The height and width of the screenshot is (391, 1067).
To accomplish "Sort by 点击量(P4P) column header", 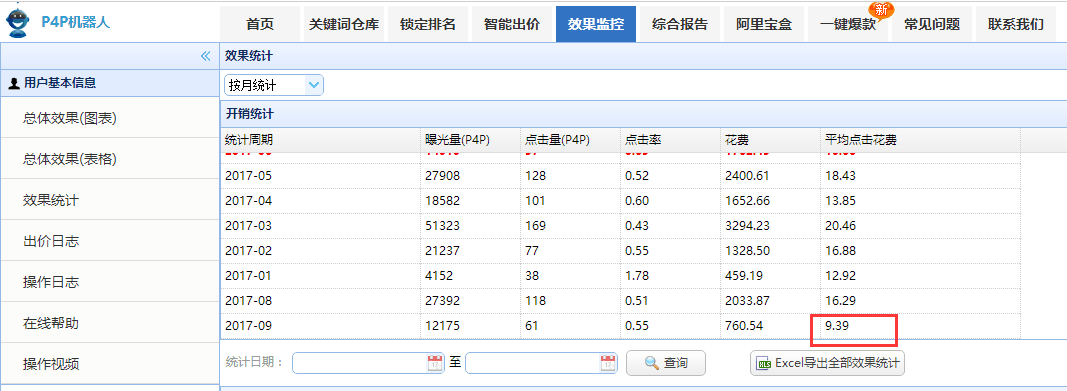I will (570, 140).
